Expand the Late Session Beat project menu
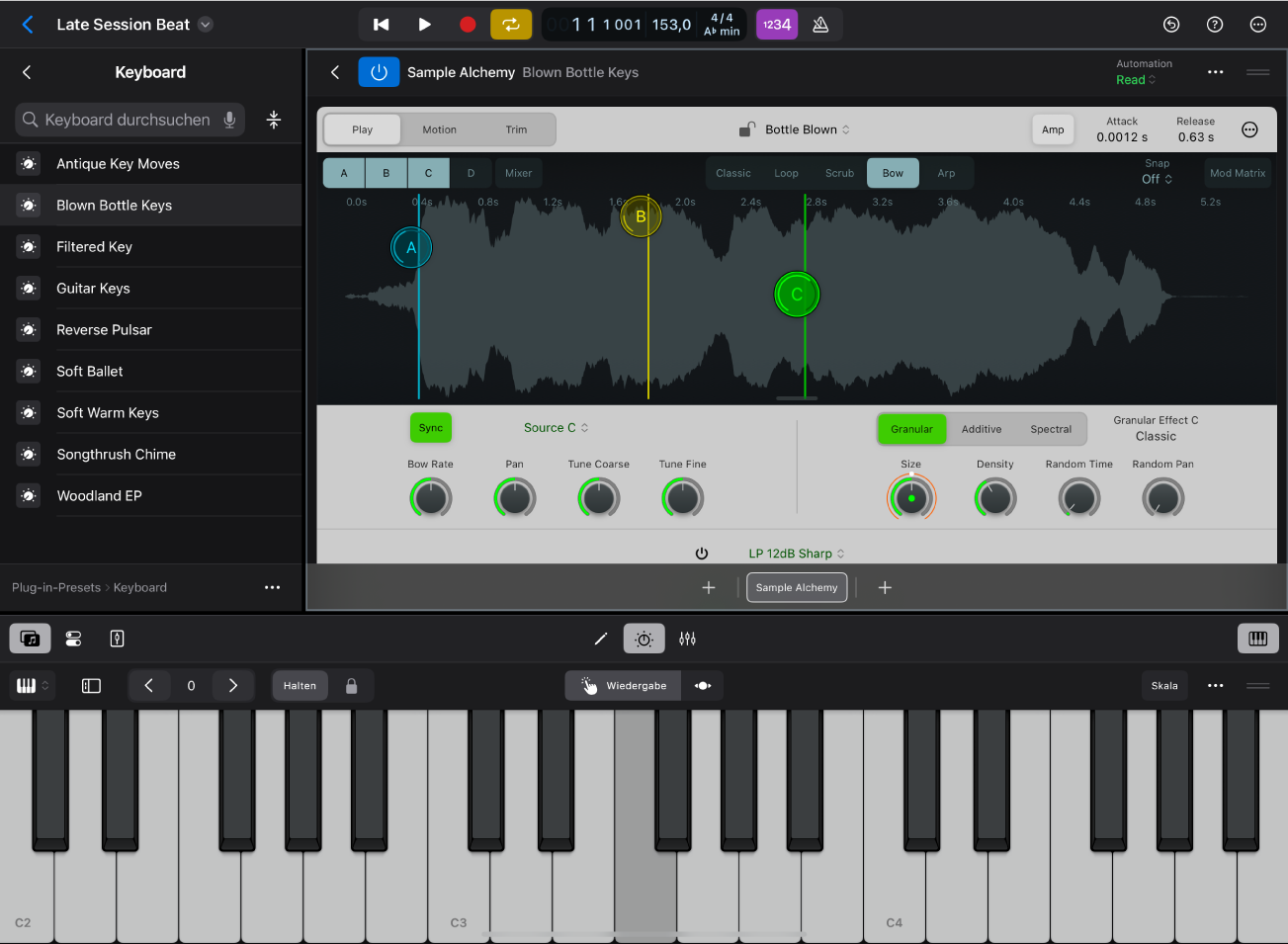1288x944 pixels. [205, 24]
